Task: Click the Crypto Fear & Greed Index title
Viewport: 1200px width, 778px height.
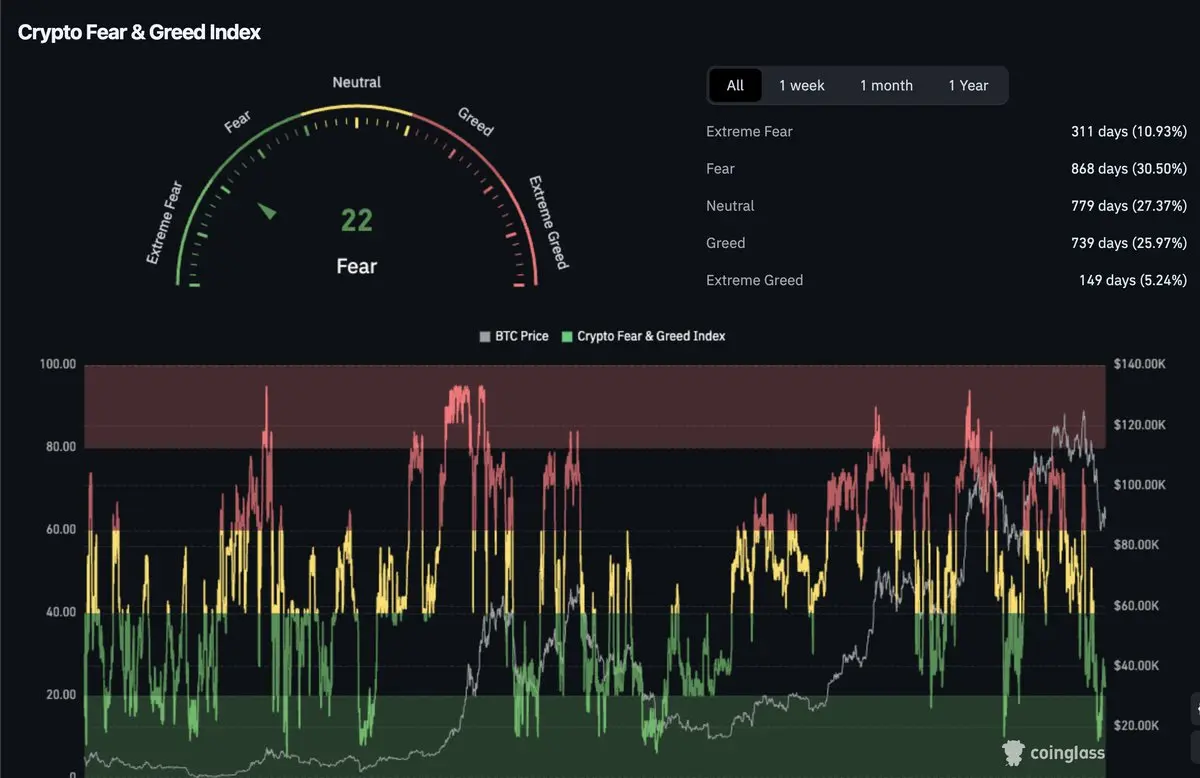Action: point(139,32)
